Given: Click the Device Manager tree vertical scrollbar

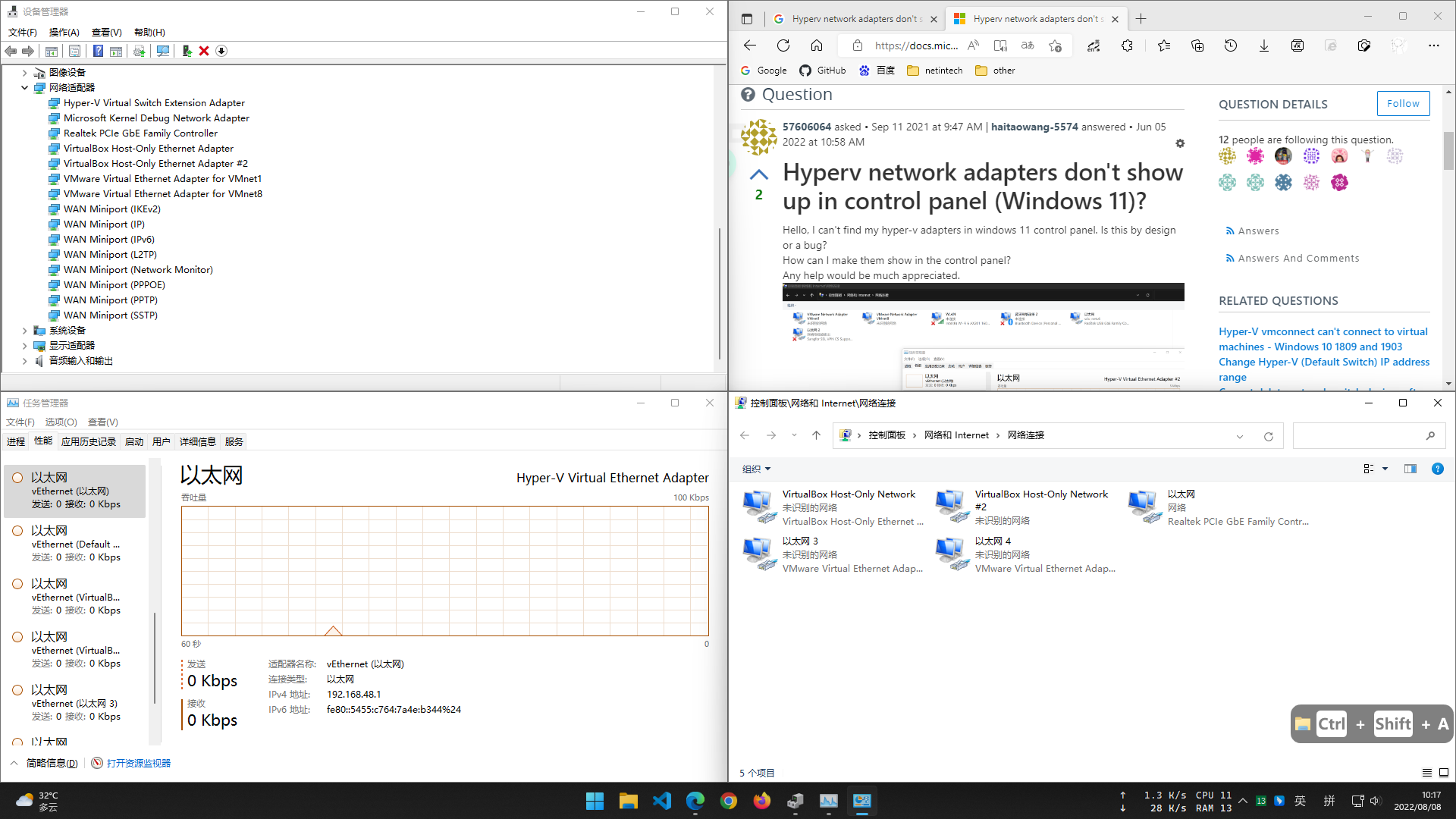Looking at the screenshot, I should point(718,293).
